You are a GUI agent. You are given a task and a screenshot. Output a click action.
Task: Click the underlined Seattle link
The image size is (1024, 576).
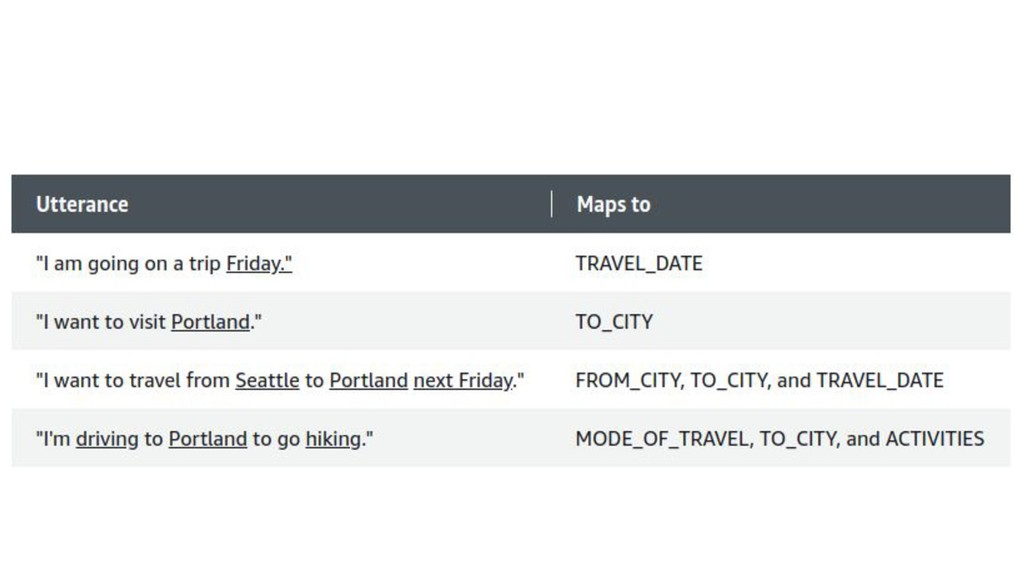click(267, 380)
